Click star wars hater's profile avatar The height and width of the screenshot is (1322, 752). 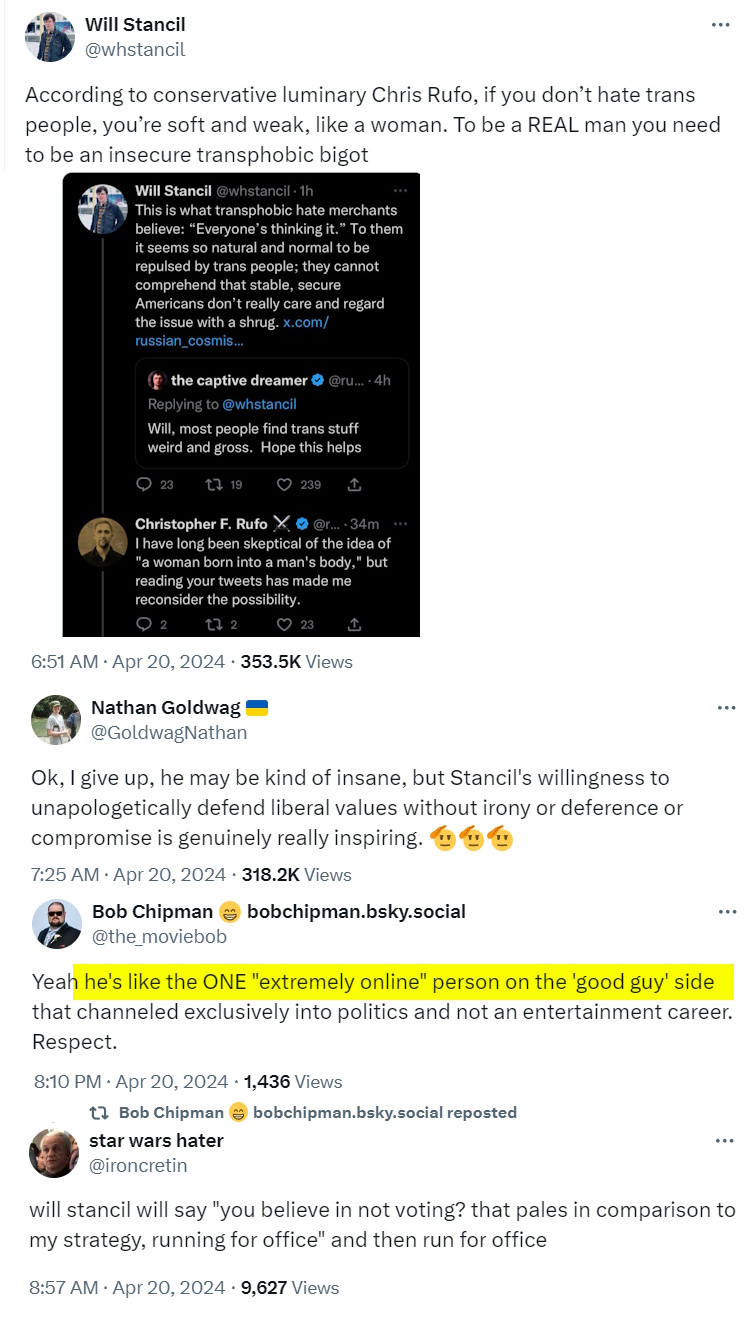(x=55, y=1152)
